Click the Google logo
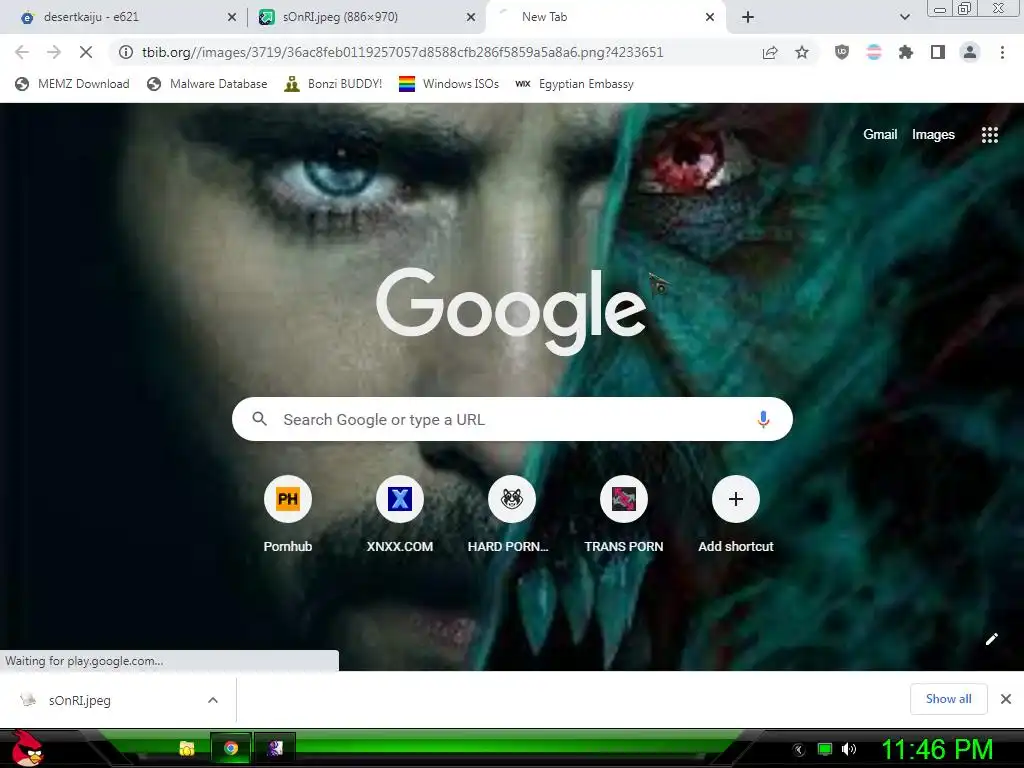1024x768 pixels. [511, 311]
